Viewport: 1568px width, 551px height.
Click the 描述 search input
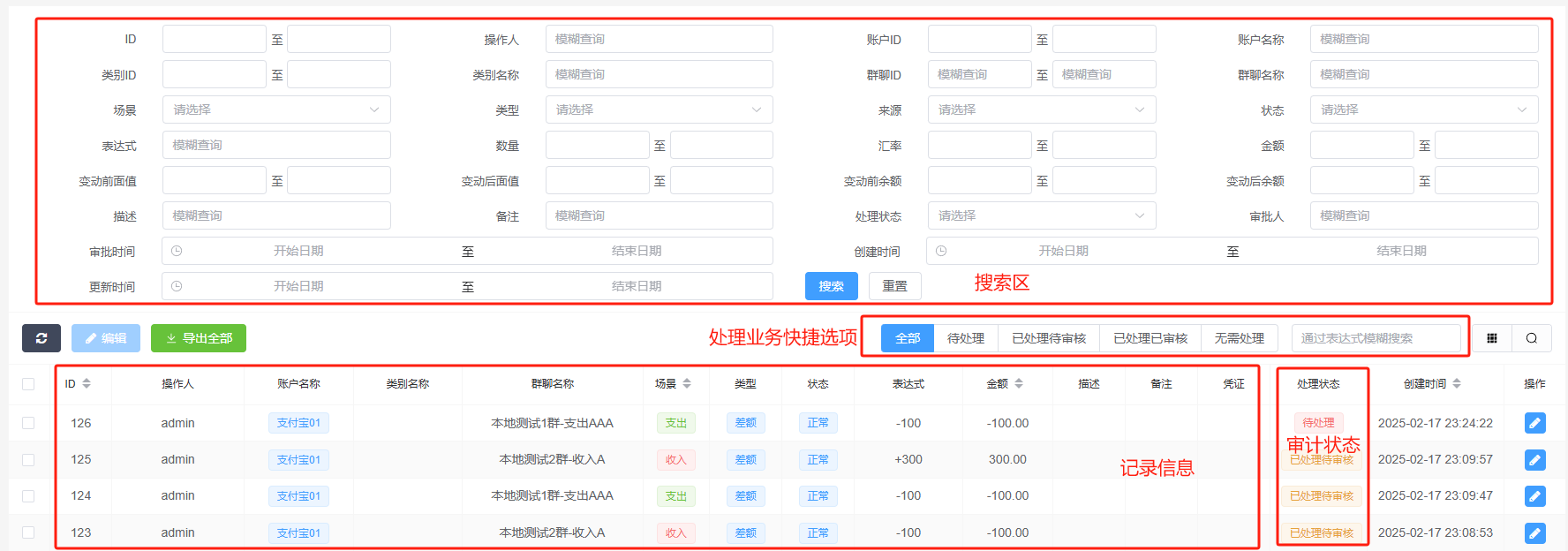pos(276,215)
